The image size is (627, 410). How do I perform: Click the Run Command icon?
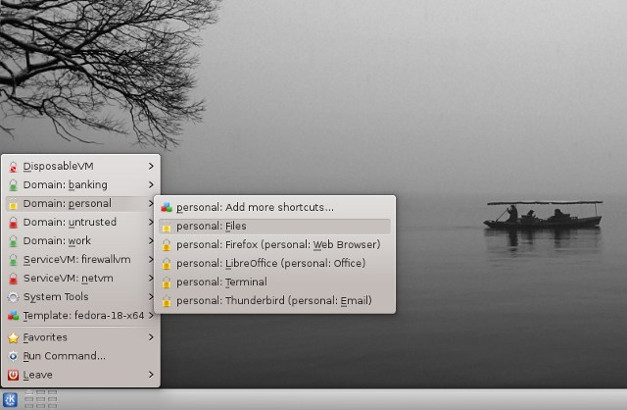13,356
